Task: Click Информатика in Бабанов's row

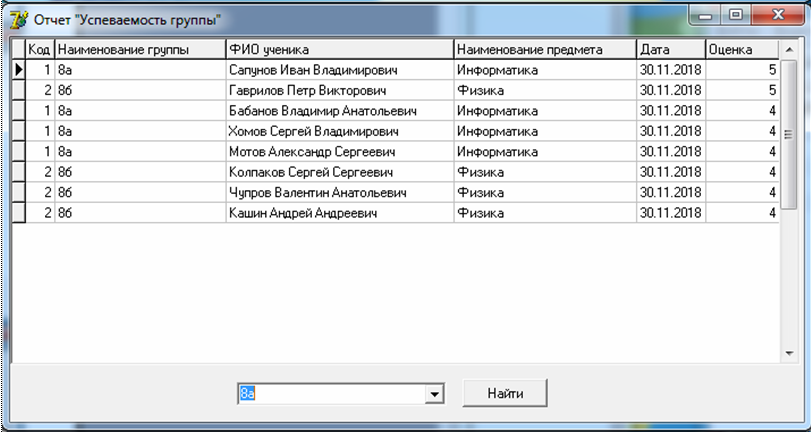Action: (545, 111)
